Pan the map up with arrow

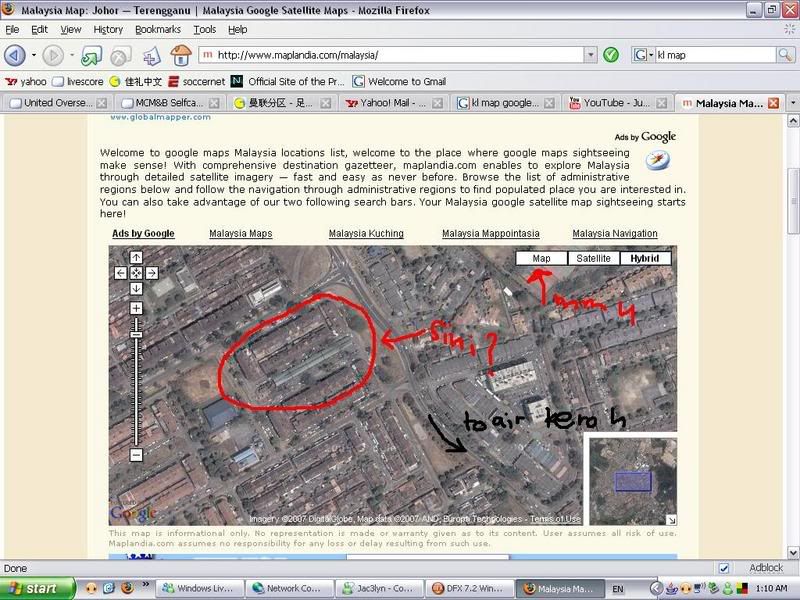pyautogui.click(x=136, y=258)
